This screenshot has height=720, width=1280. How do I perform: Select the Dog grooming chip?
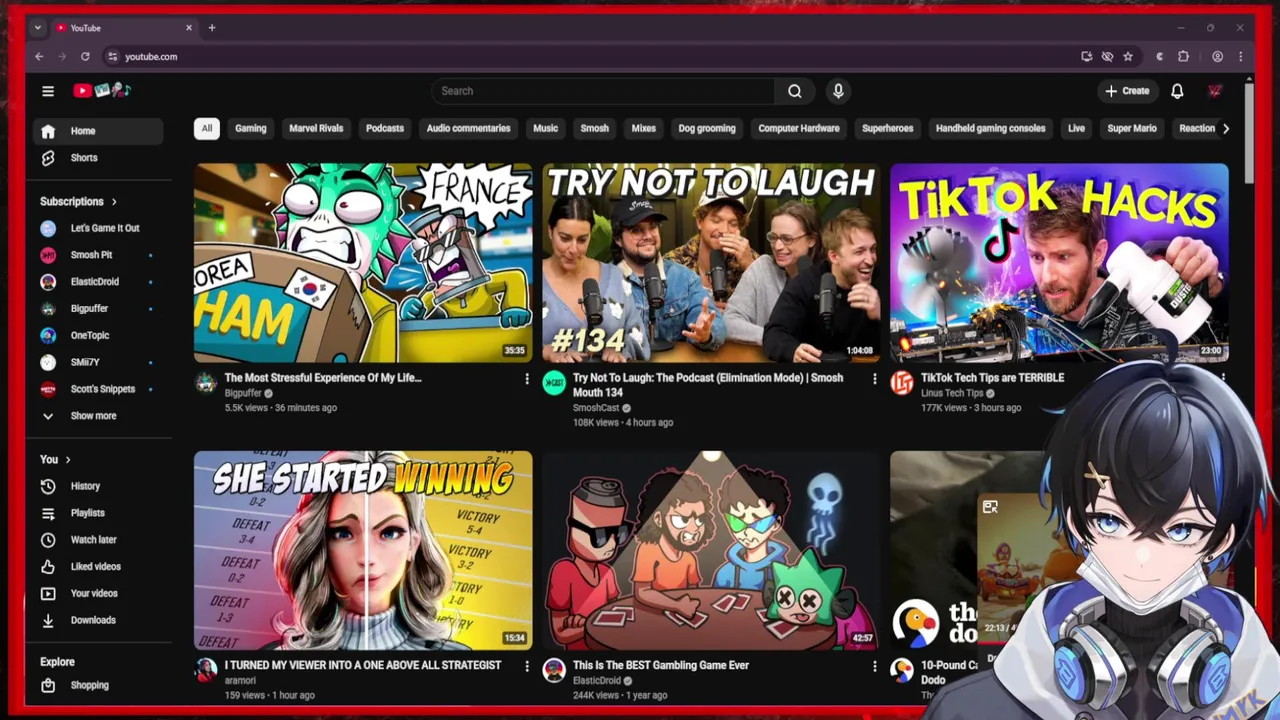(x=707, y=128)
